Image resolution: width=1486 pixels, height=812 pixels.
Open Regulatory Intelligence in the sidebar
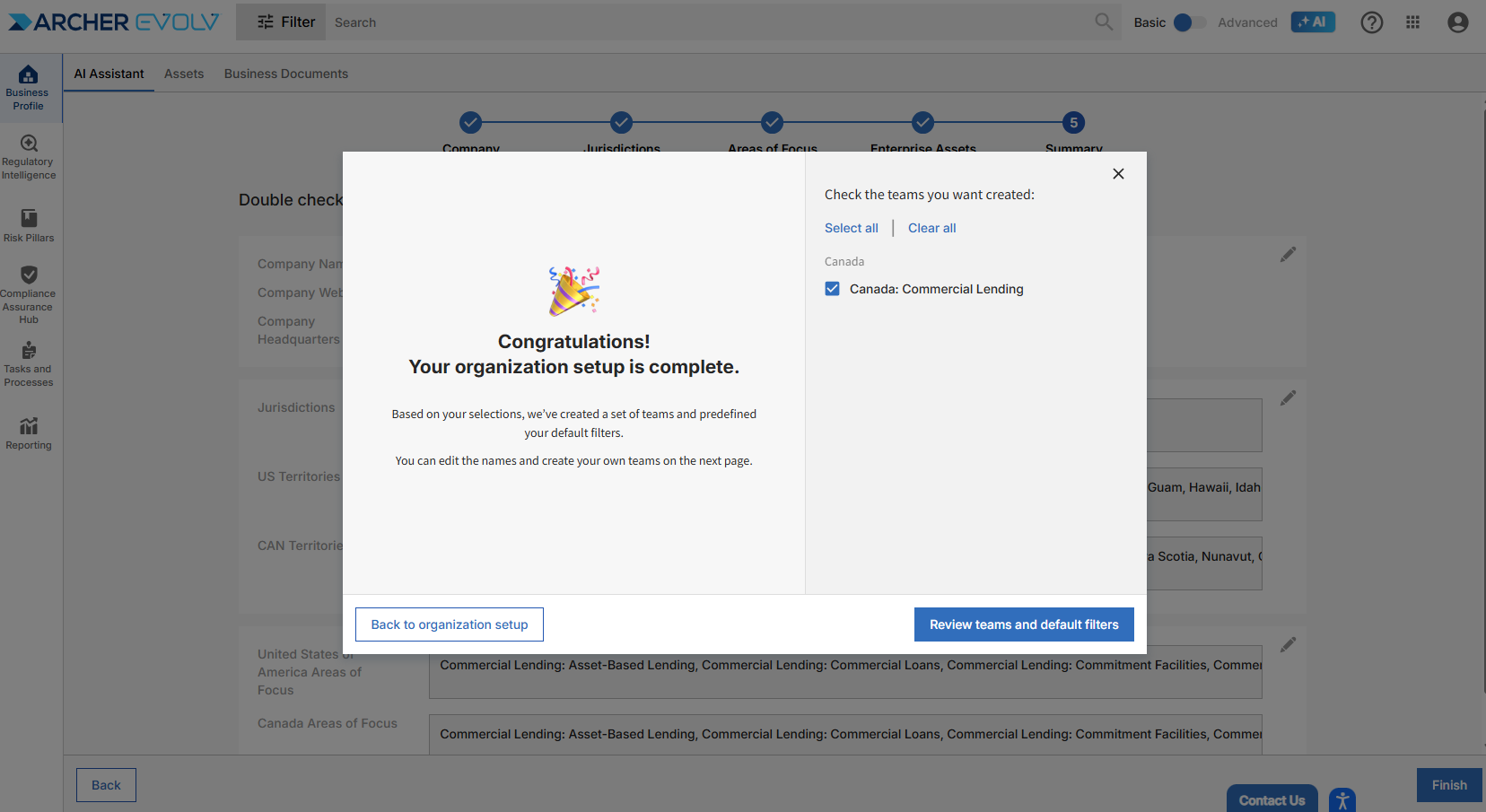pyautogui.click(x=29, y=157)
